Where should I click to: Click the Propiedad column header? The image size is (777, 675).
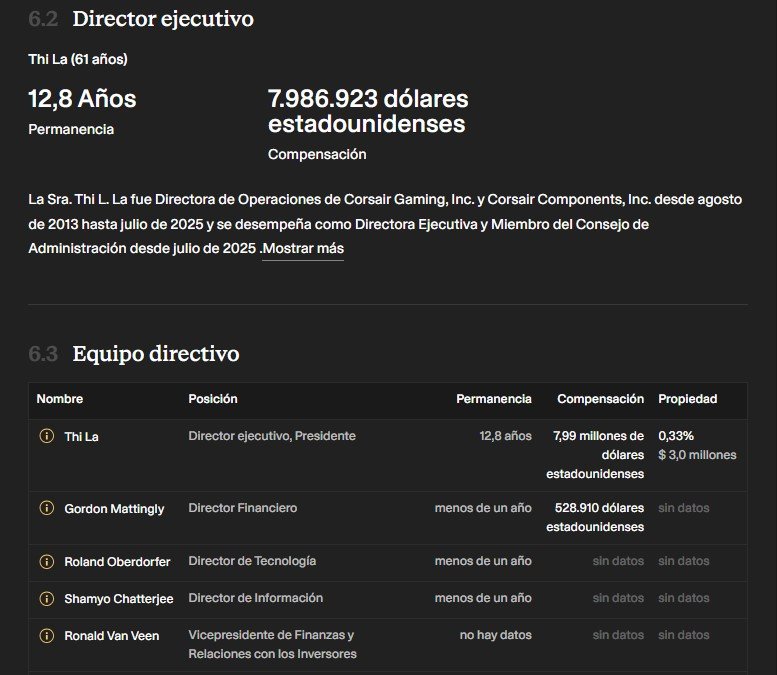click(688, 399)
